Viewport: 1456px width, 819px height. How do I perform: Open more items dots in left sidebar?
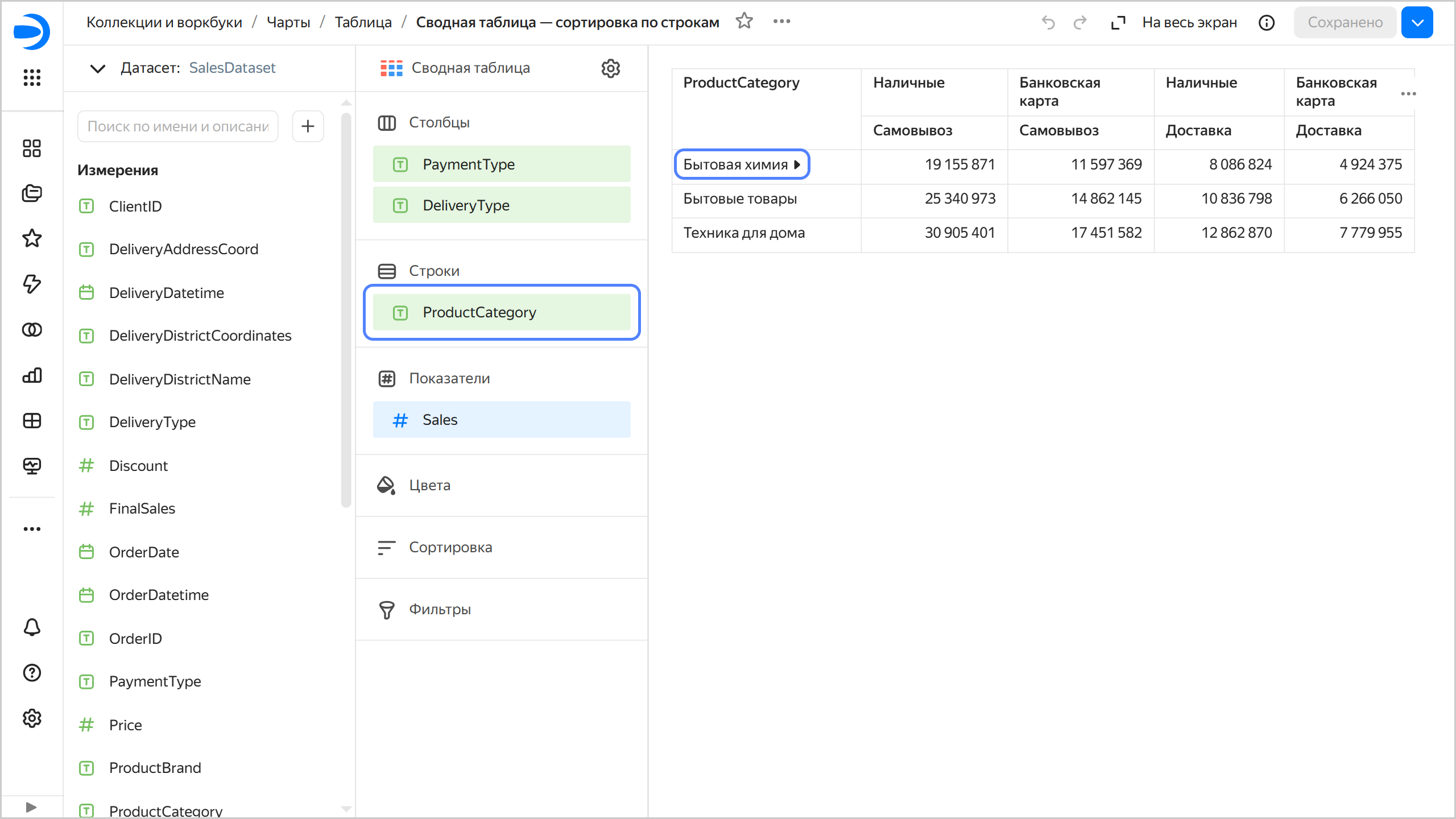click(32, 529)
